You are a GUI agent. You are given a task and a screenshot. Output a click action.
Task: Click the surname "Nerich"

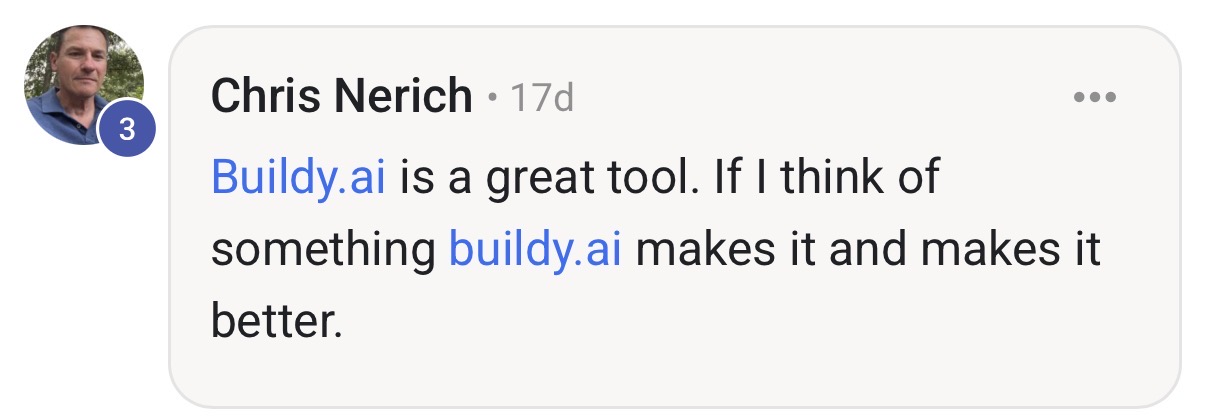pyautogui.click(x=405, y=97)
